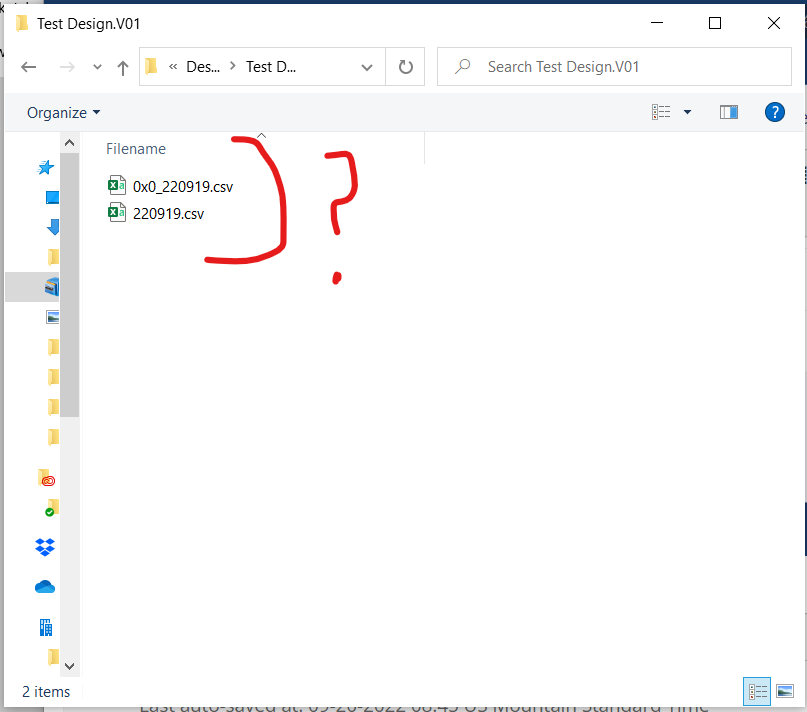The height and width of the screenshot is (712, 807).
Task: Go back with the Back arrow
Action: pos(29,67)
